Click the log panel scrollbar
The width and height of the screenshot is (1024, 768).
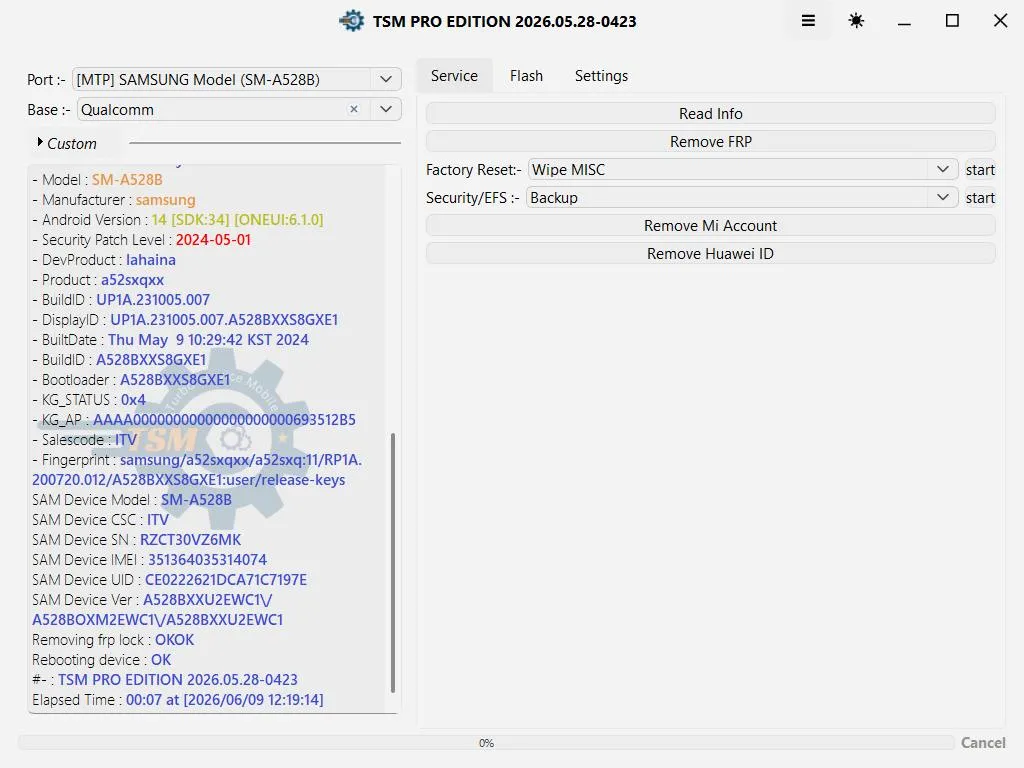click(392, 562)
